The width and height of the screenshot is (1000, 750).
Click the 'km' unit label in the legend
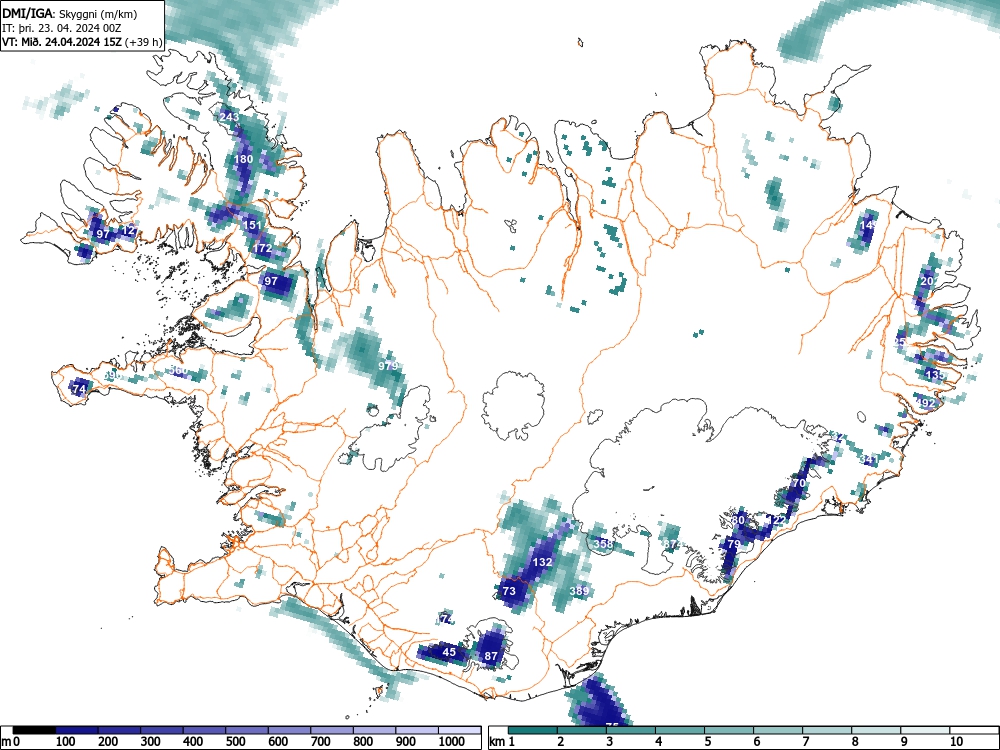[x=497, y=742]
